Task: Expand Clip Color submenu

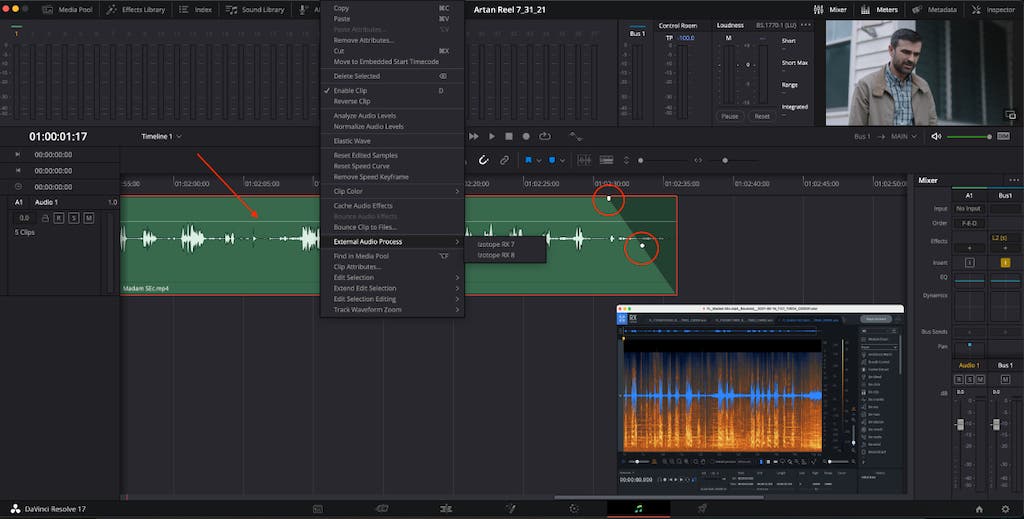Action: [392, 191]
